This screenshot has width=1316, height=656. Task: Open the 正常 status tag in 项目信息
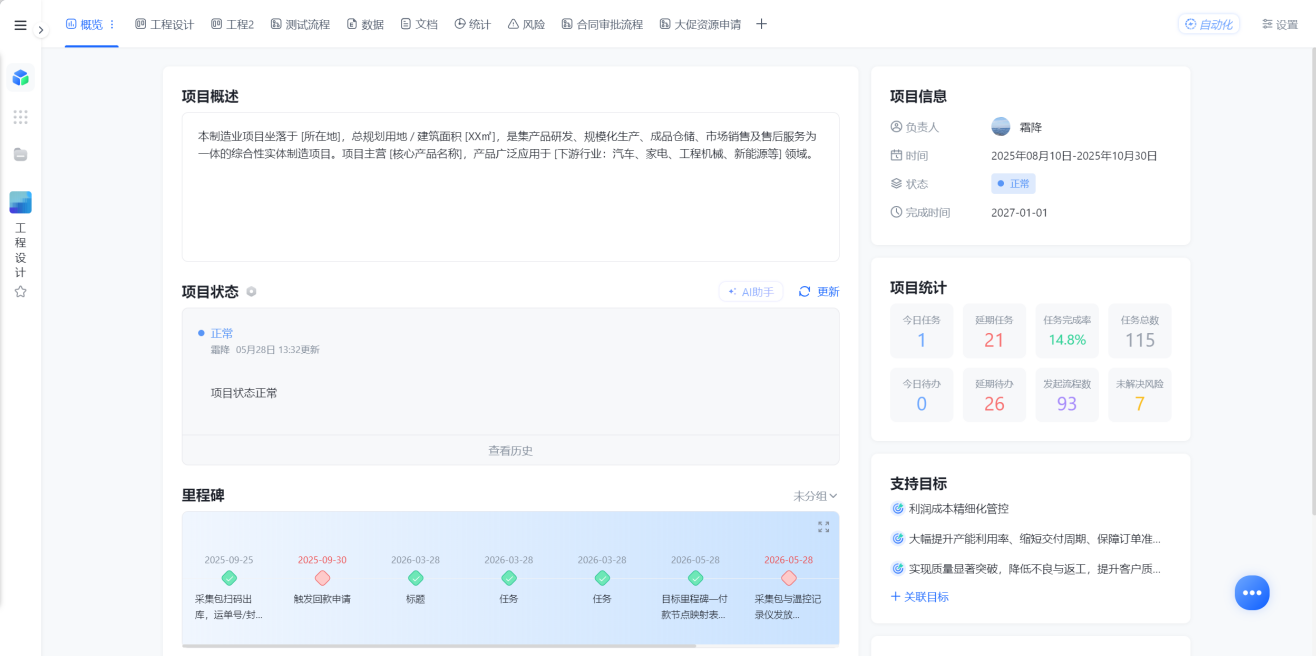coord(1013,184)
